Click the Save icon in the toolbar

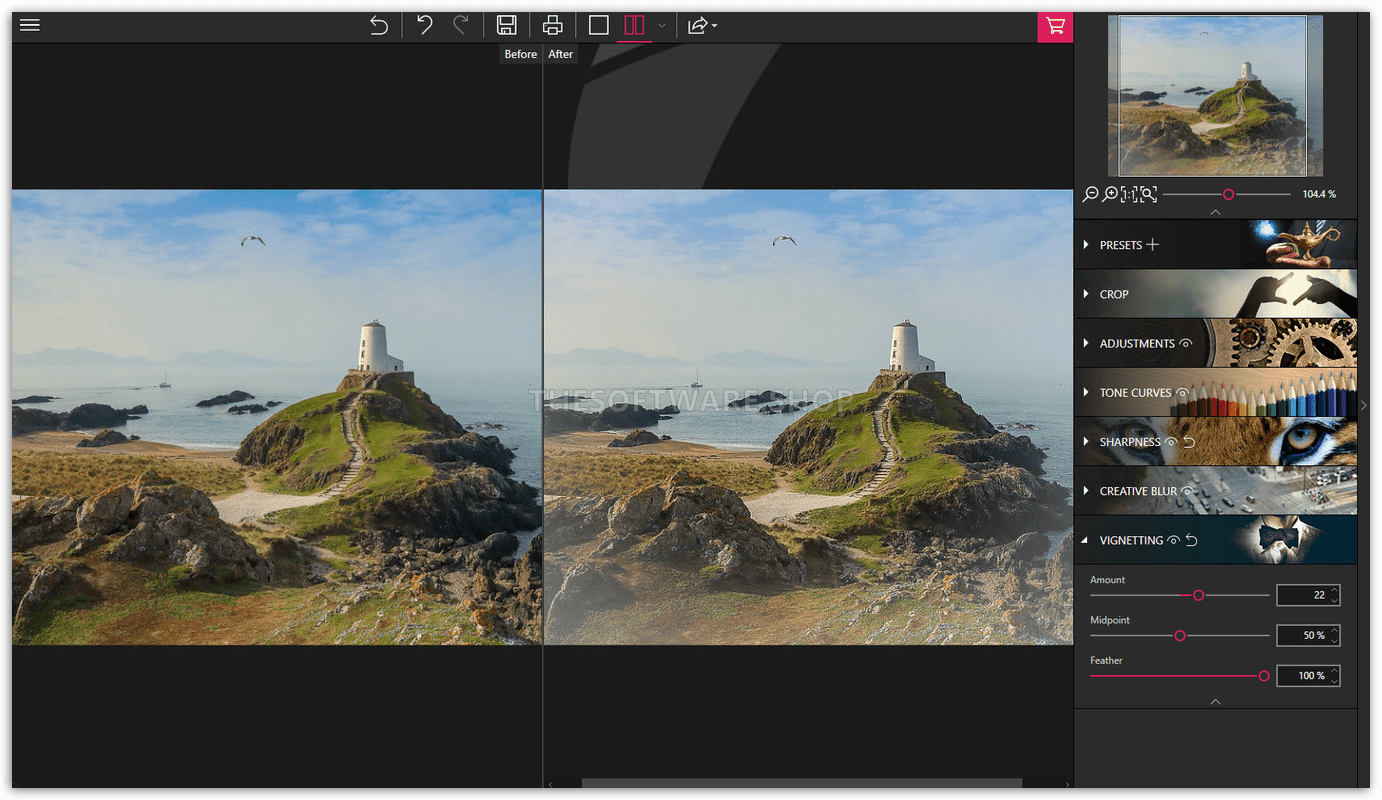tap(507, 25)
